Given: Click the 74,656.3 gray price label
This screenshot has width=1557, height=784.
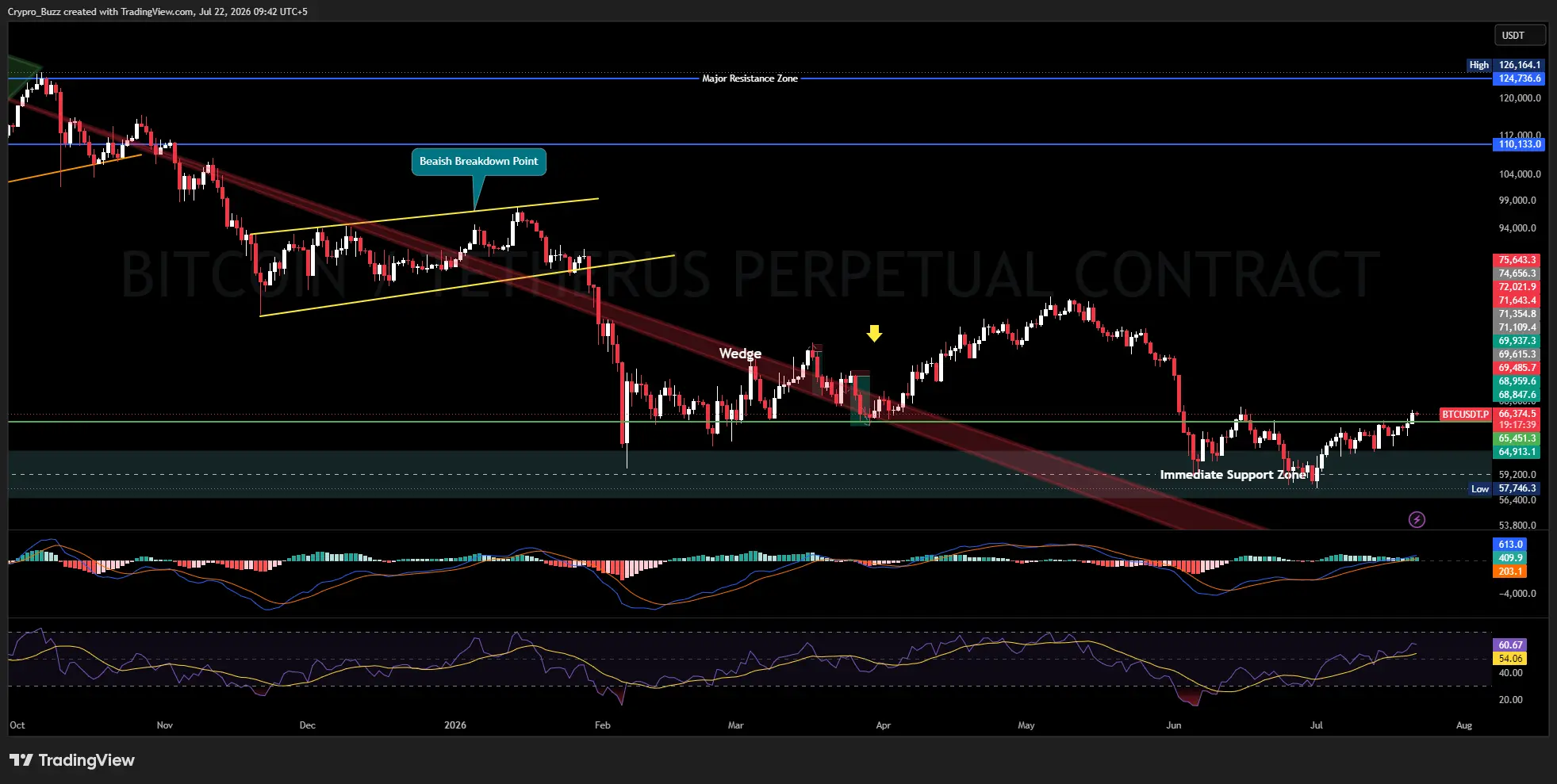Looking at the screenshot, I should click(x=1517, y=273).
